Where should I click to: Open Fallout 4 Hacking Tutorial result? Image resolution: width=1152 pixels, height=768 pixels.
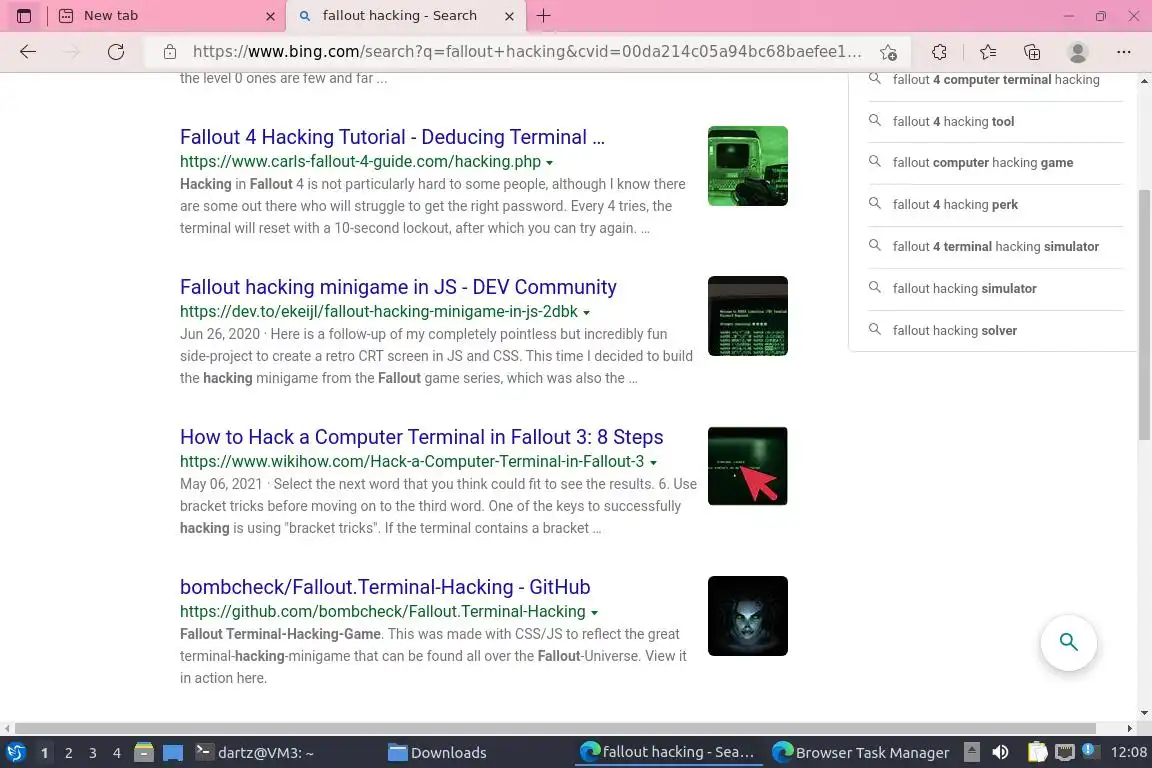click(x=392, y=137)
